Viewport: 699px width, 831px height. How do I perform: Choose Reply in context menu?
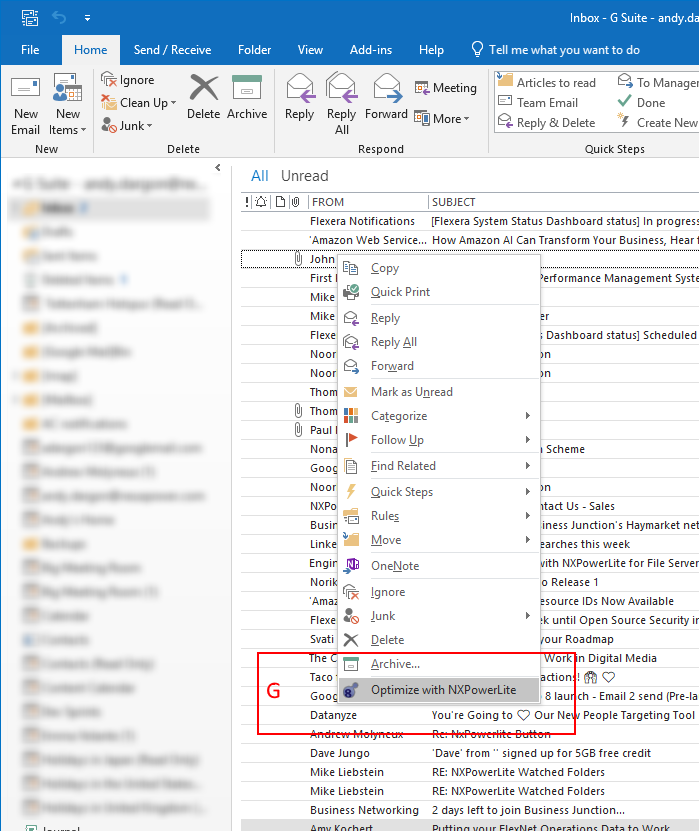[x=439, y=318]
